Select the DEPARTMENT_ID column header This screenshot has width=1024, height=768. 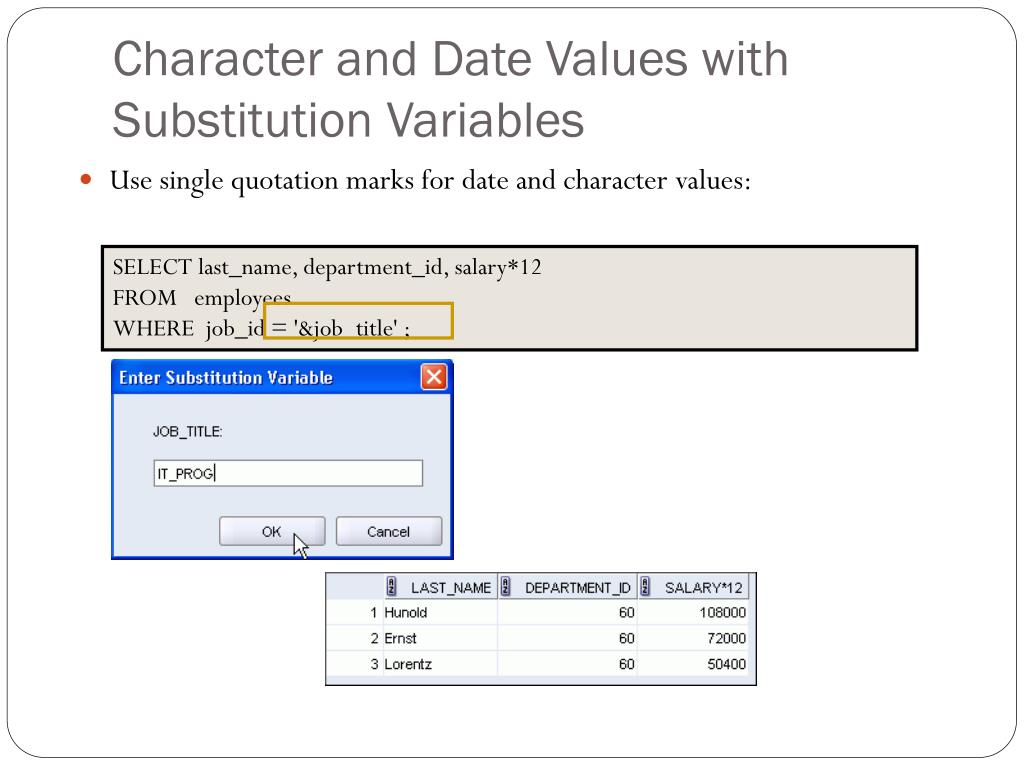(x=568, y=587)
